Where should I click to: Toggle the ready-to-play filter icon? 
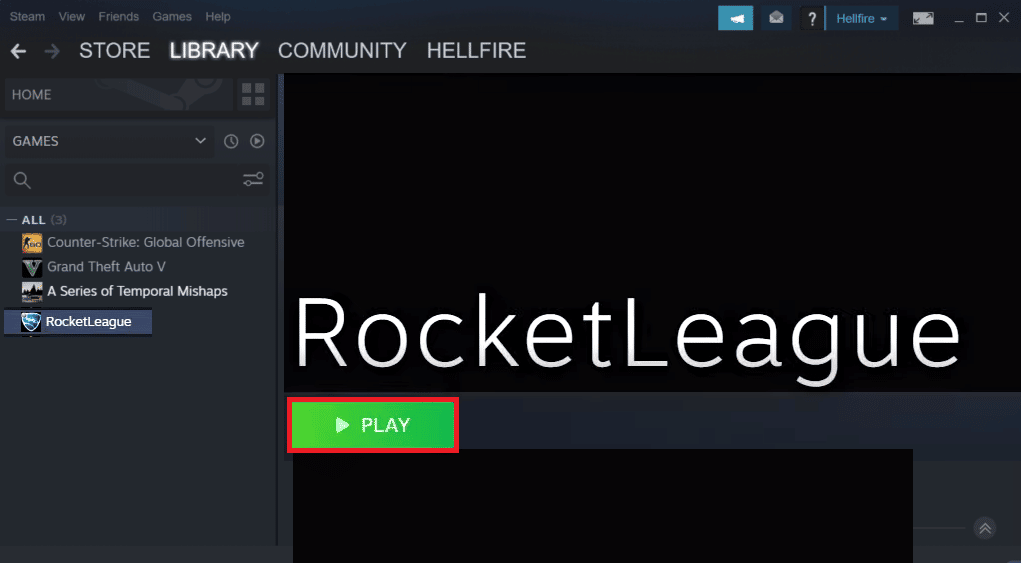(257, 141)
